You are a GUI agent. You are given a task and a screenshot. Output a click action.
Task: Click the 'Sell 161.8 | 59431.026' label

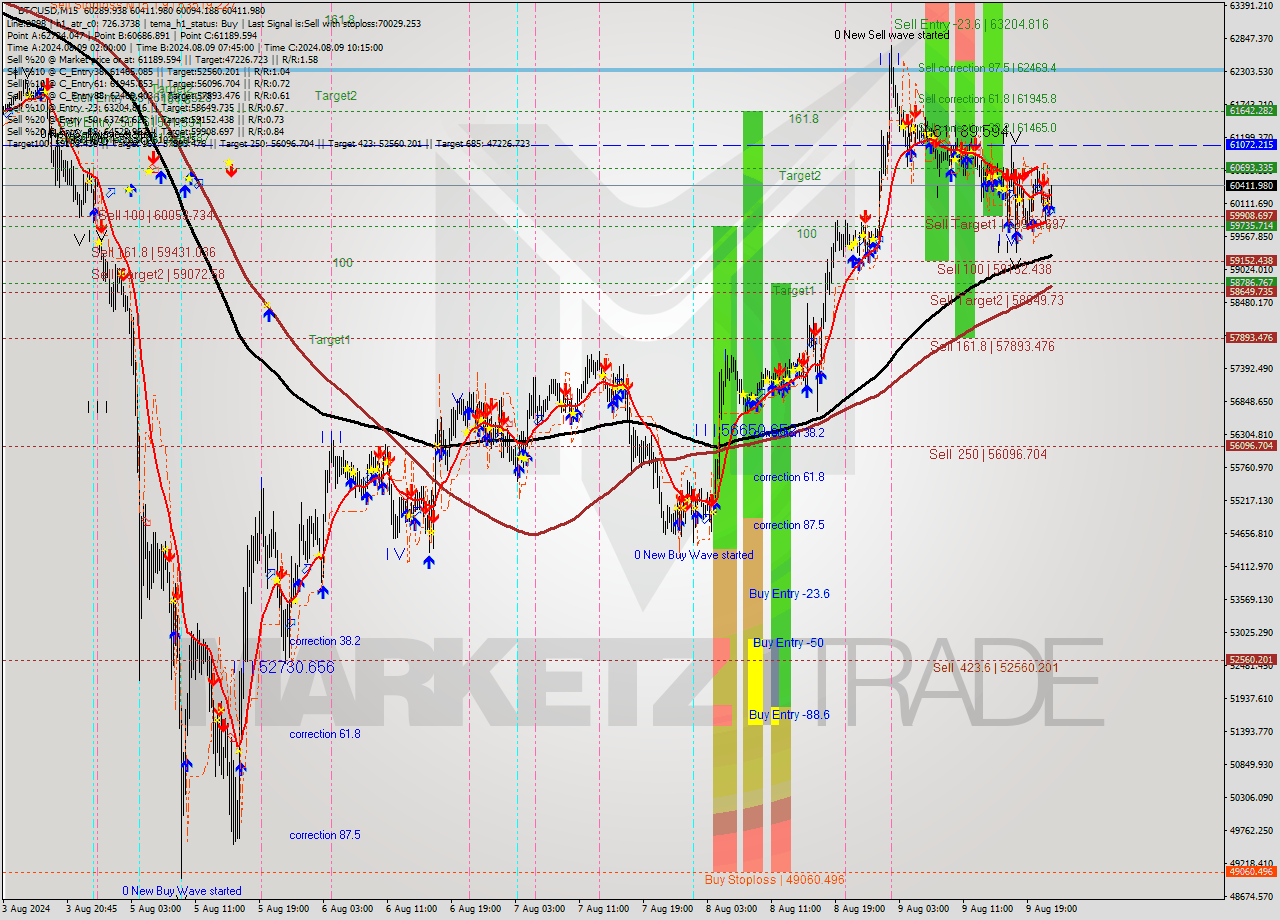point(153,253)
